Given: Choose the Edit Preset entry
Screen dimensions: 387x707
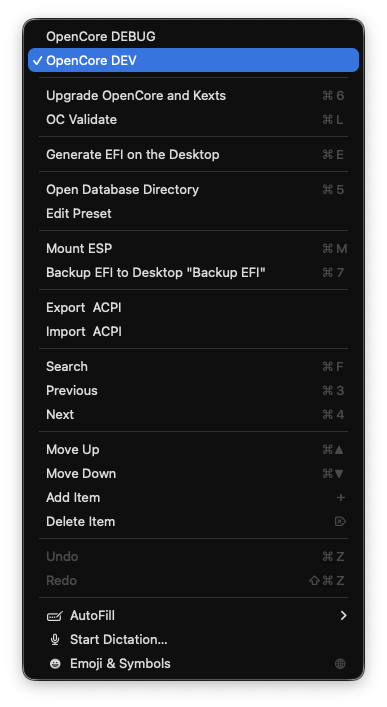Looking at the screenshot, I should click(194, 214).
